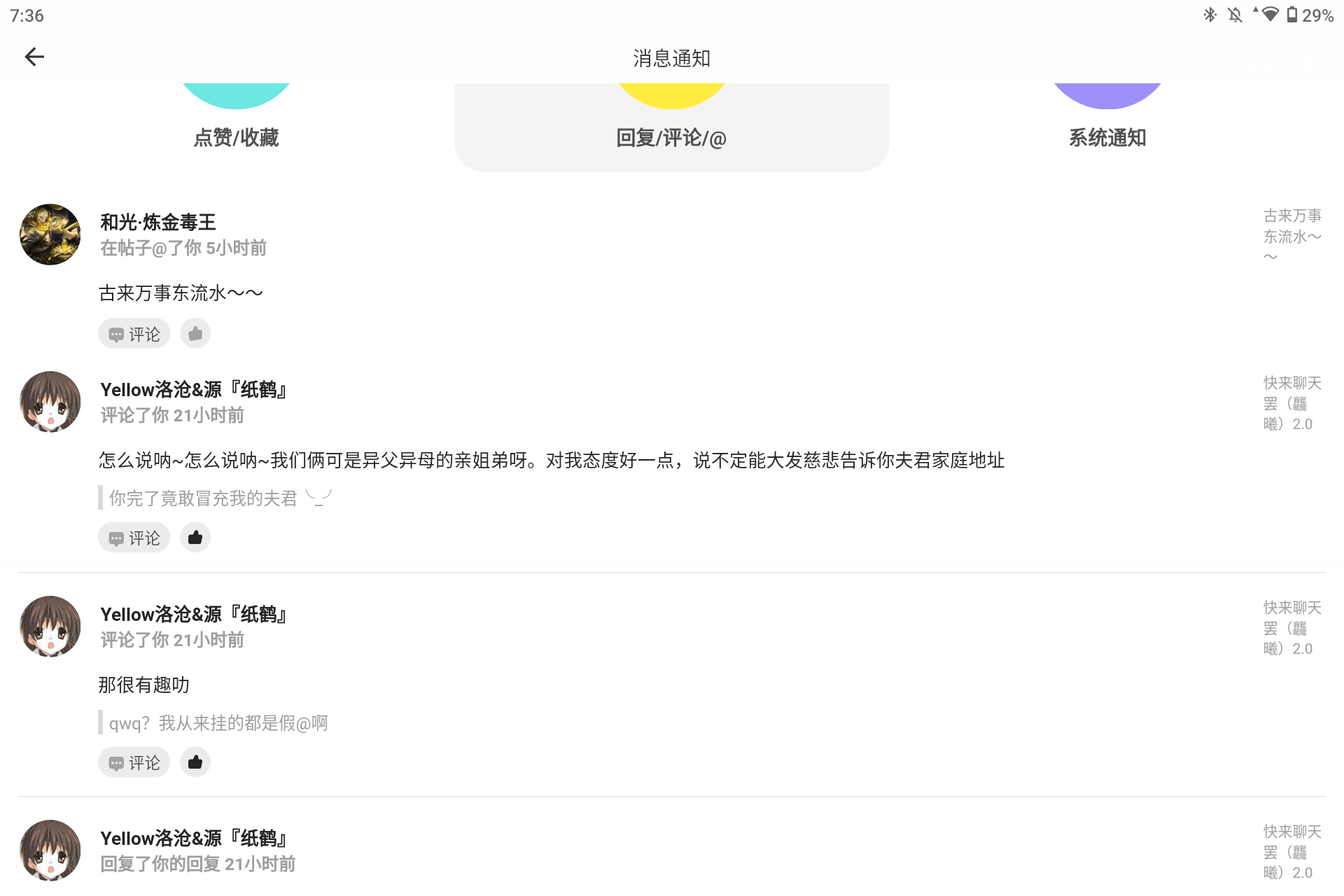Like 和光·炼金毒王's post mention

click(x=195, y=333)
